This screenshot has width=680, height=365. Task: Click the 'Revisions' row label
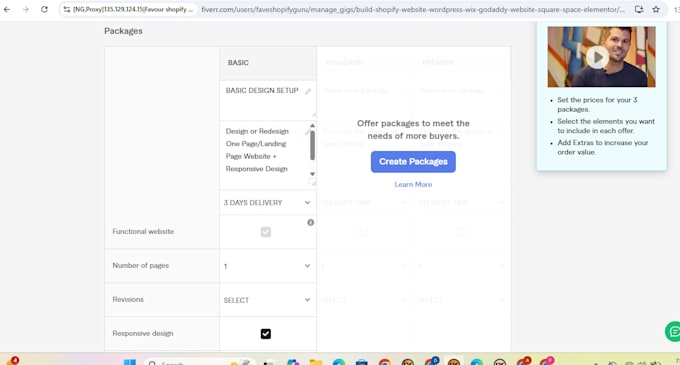point(128,300)
